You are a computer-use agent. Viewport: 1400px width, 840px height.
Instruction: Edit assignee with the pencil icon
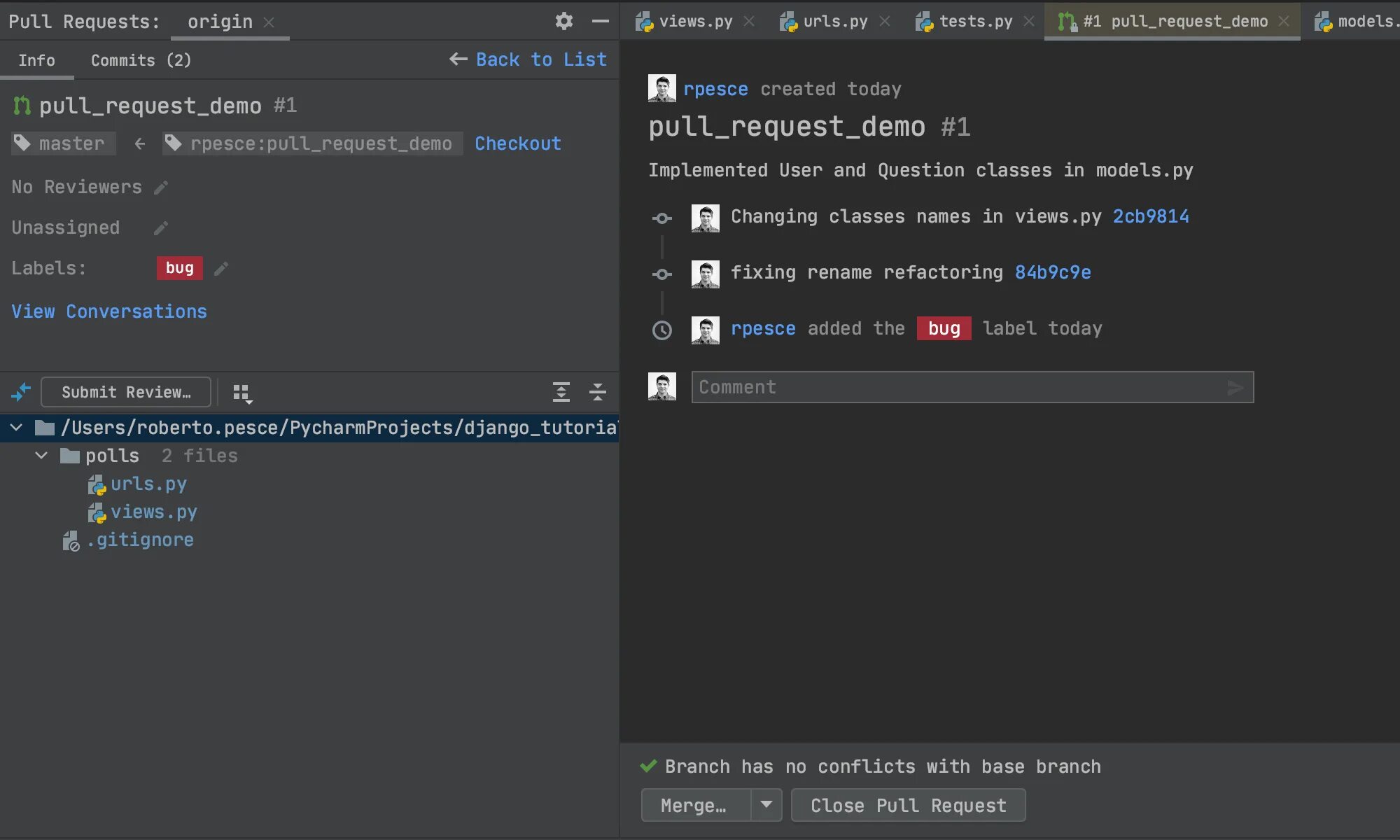(x=161, y=228)
